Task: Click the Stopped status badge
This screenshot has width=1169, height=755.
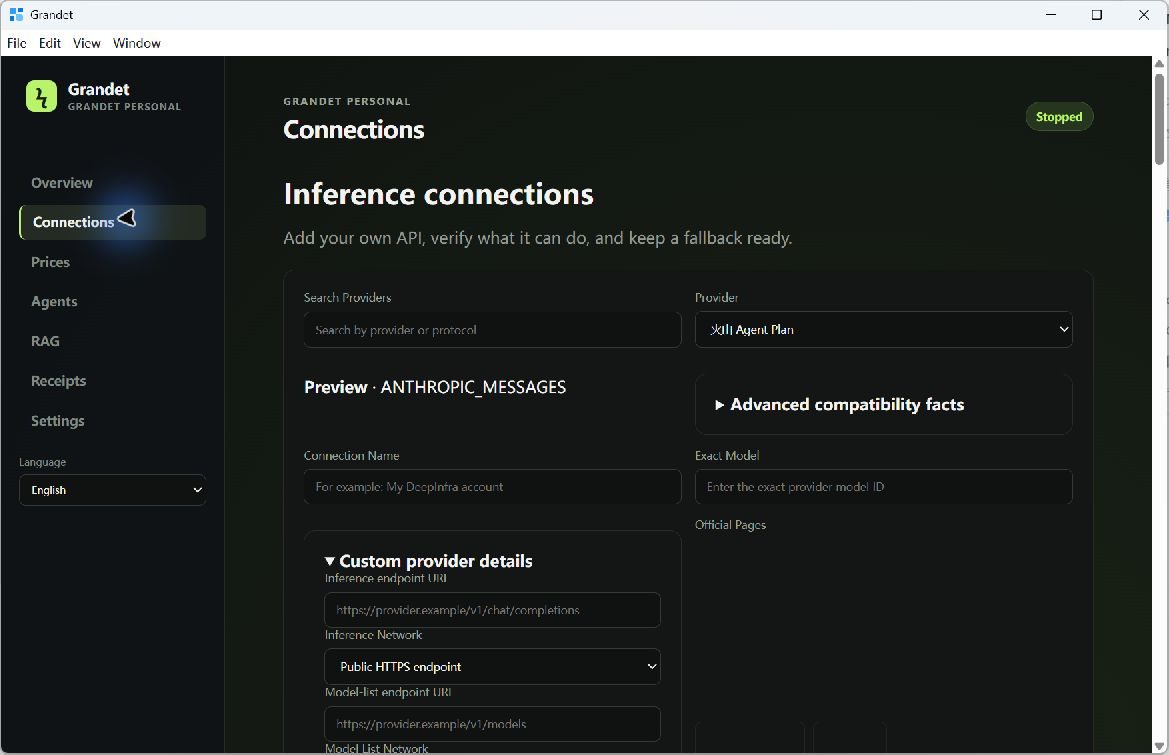Action: 1059,116
